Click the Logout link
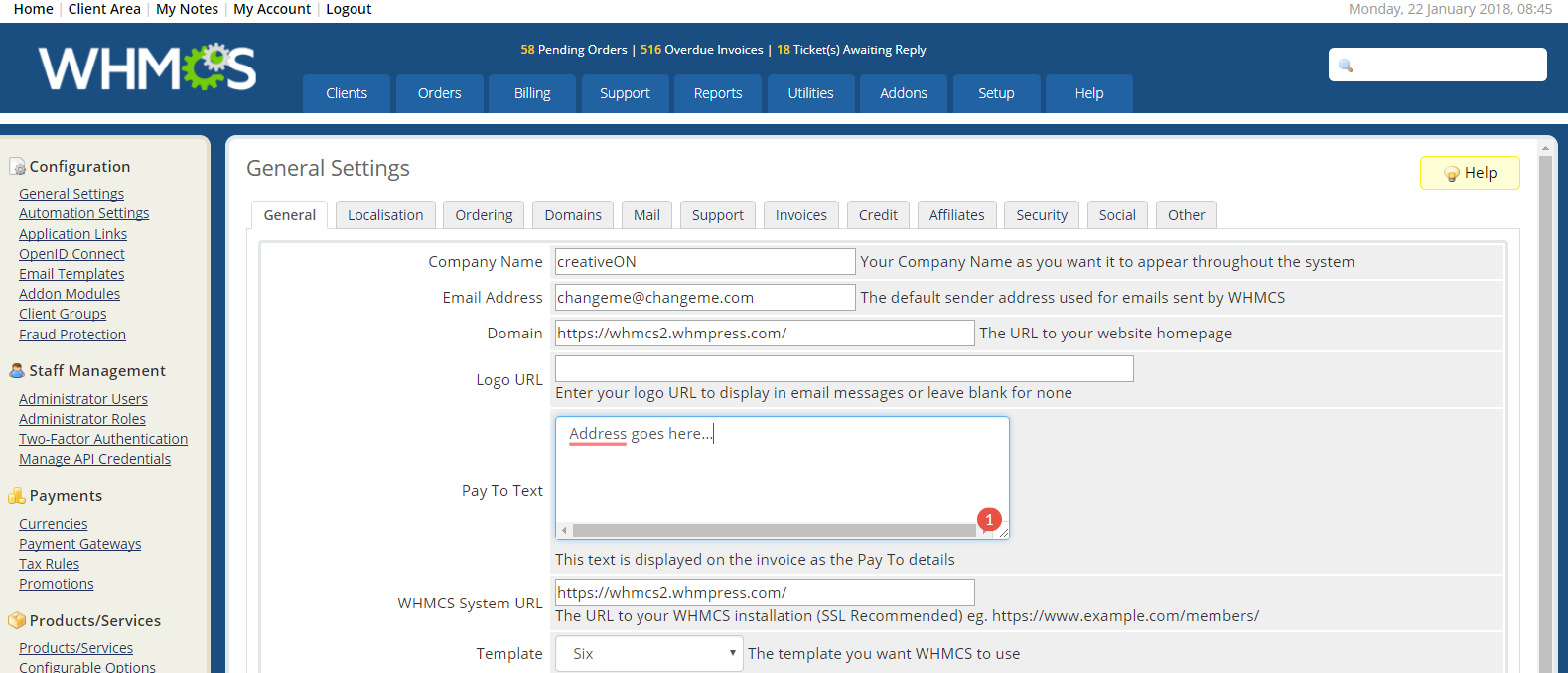1568x673 pixels. [x=349, y=9]
